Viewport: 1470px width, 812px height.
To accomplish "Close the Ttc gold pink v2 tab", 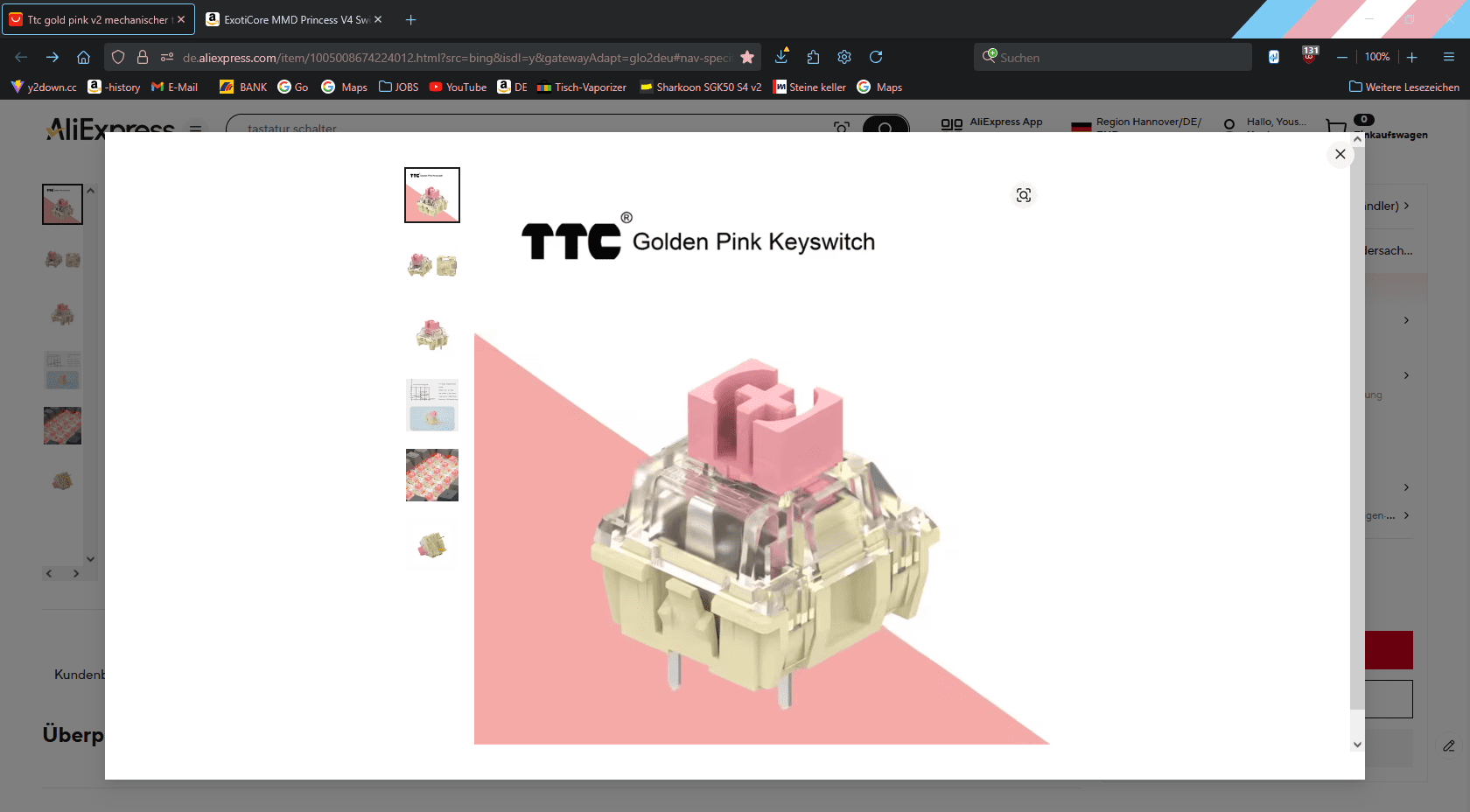I will [181, 19].
